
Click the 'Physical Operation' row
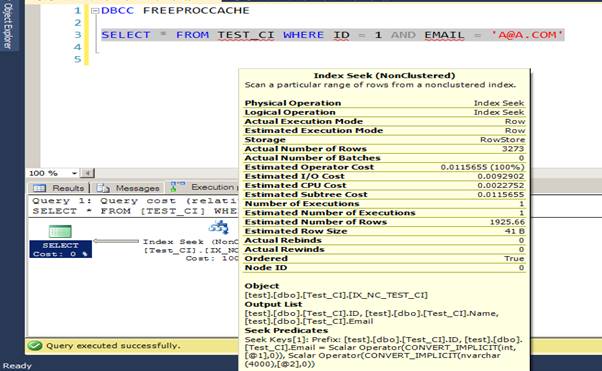[x=384, y=103]
